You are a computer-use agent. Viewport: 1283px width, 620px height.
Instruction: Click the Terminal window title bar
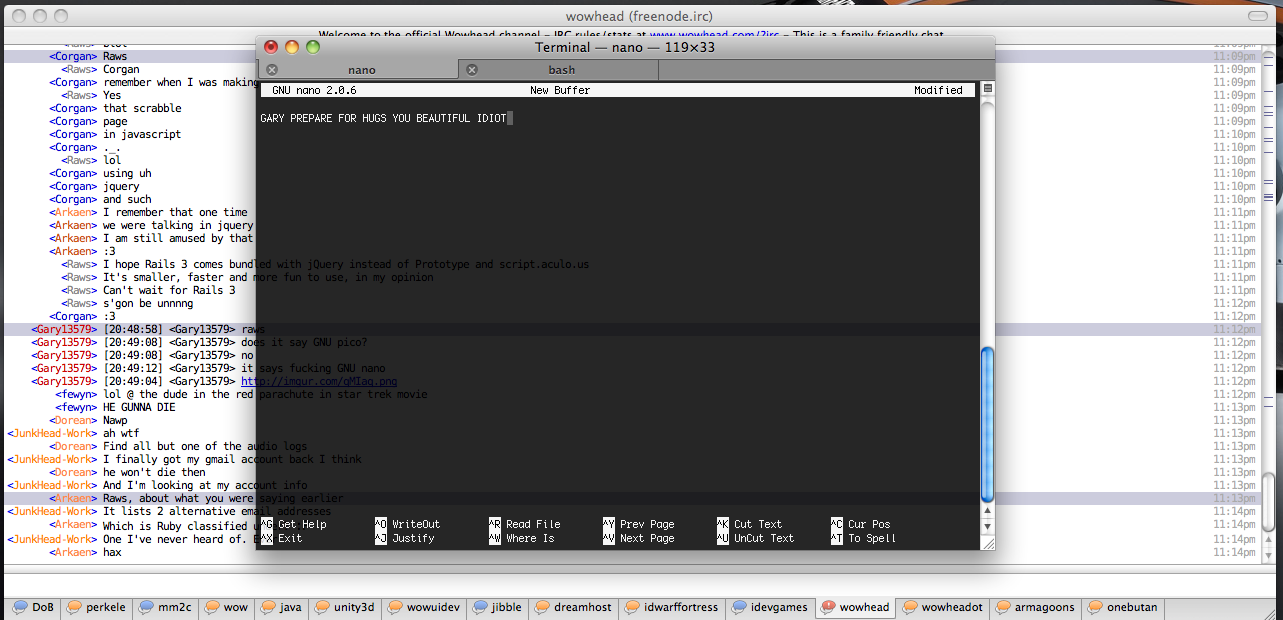click(x=625, y=47)
